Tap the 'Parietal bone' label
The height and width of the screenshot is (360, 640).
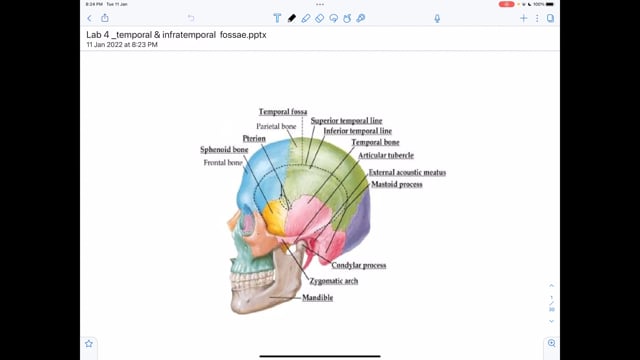(276, 127)
